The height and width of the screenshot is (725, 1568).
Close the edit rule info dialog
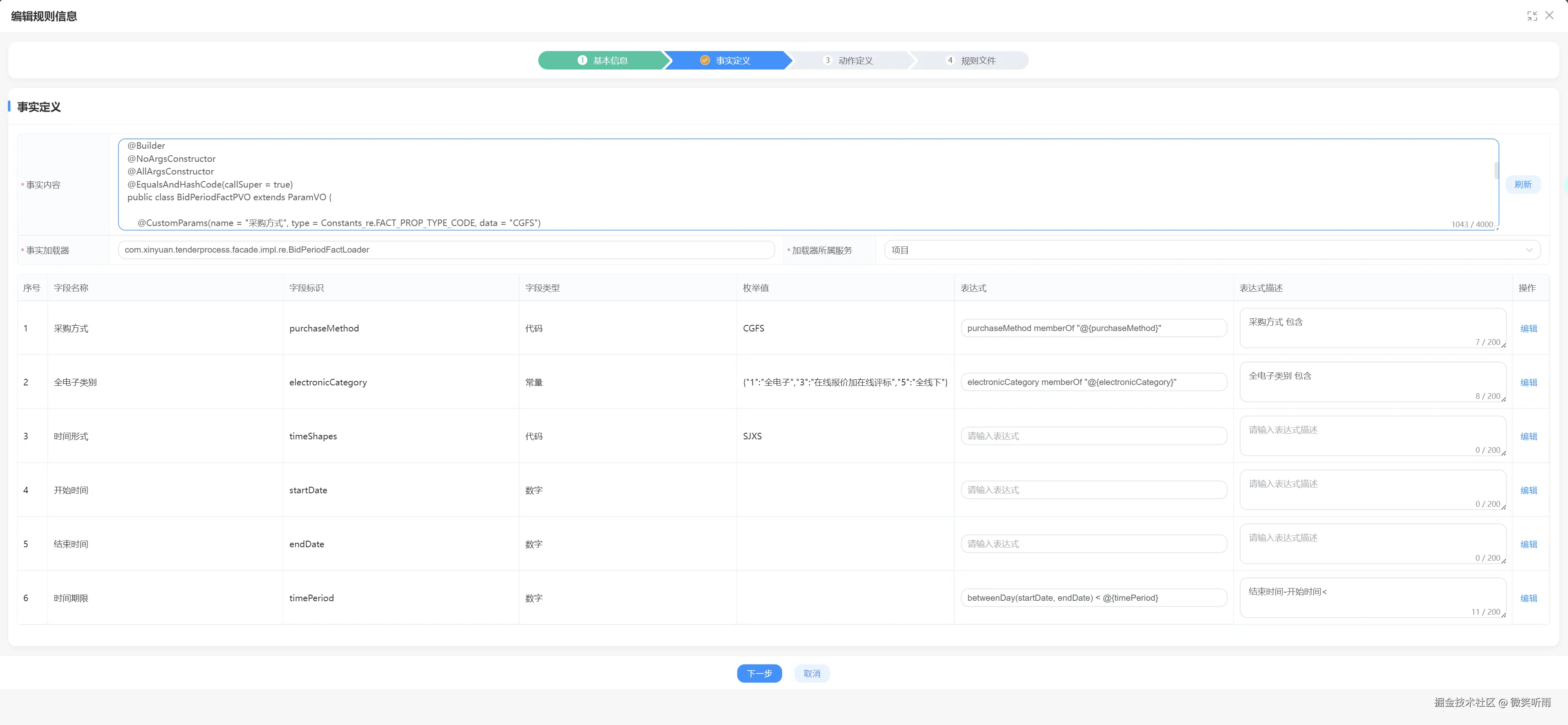[1549, 16]
